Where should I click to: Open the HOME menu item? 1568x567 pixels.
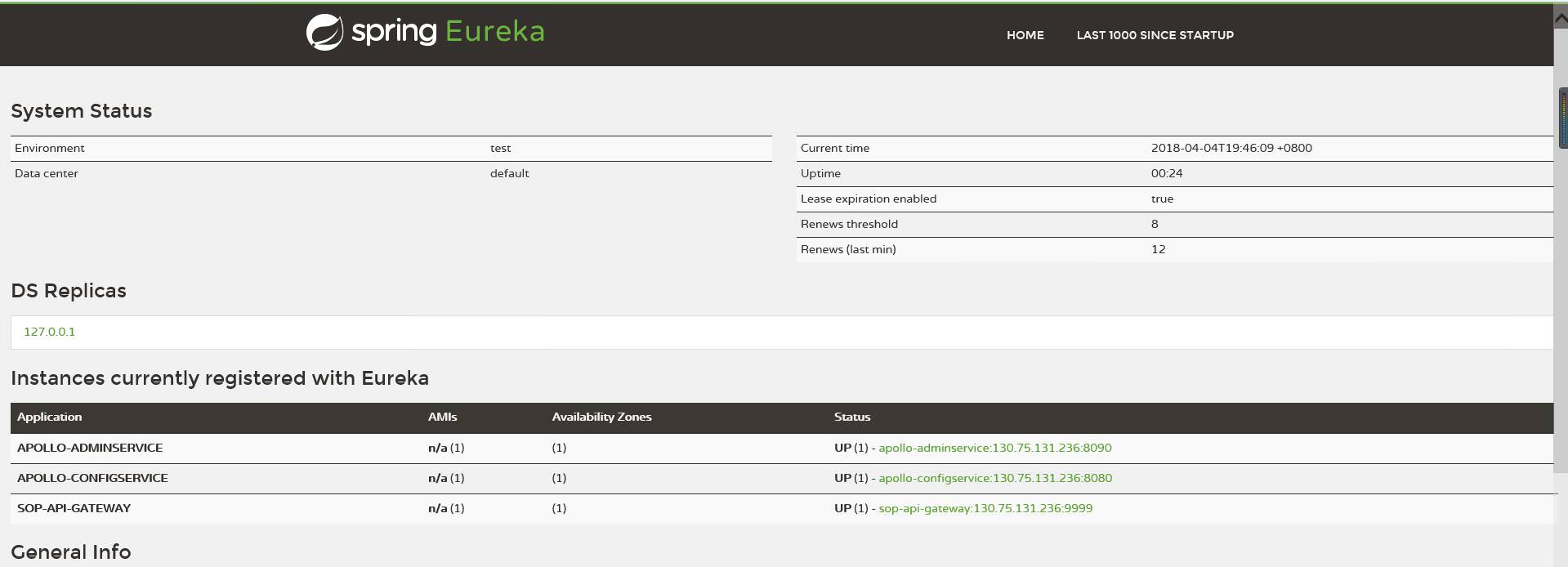[1025, 35]
